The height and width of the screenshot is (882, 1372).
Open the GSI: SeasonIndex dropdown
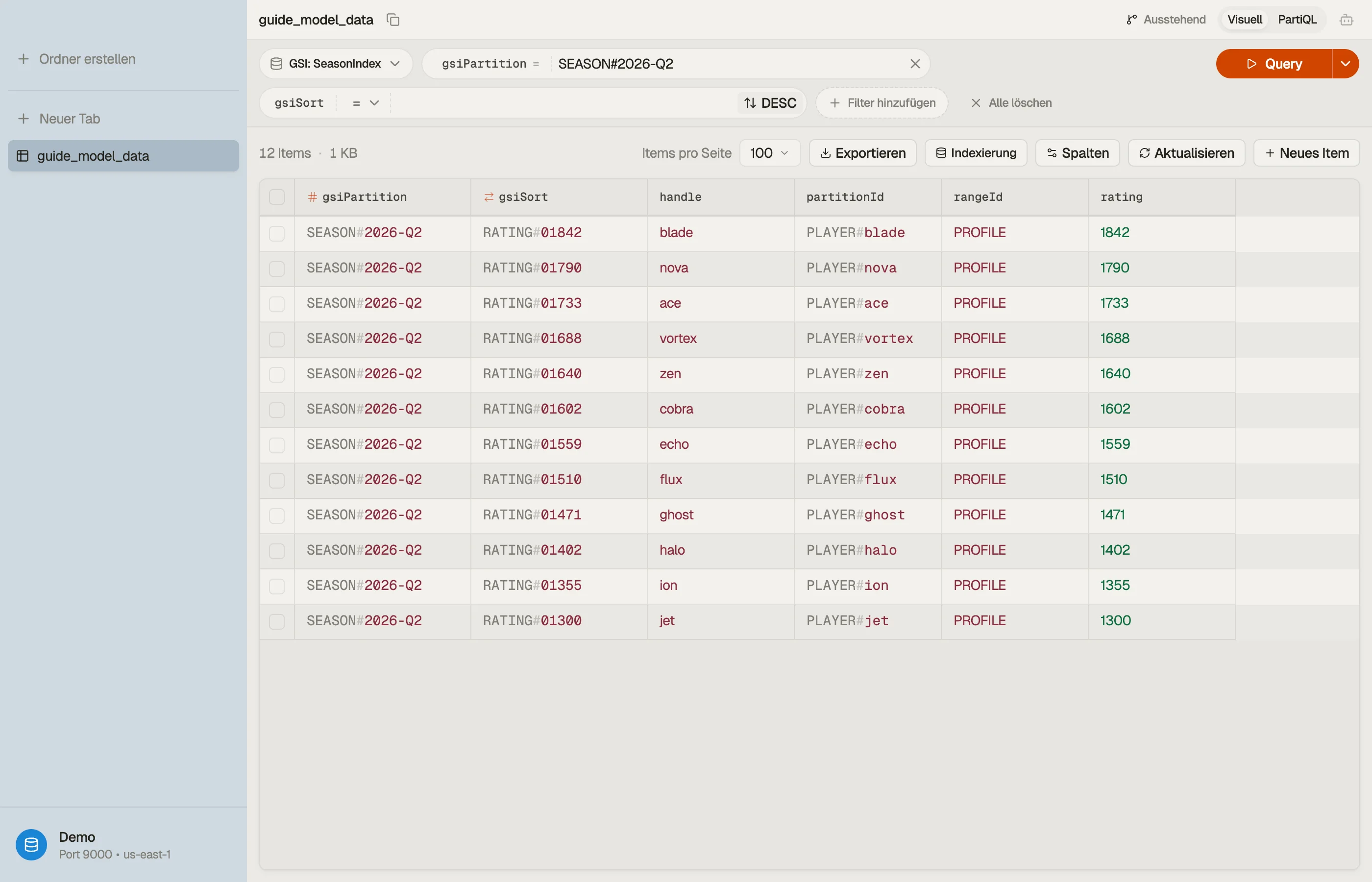(336, 64)
